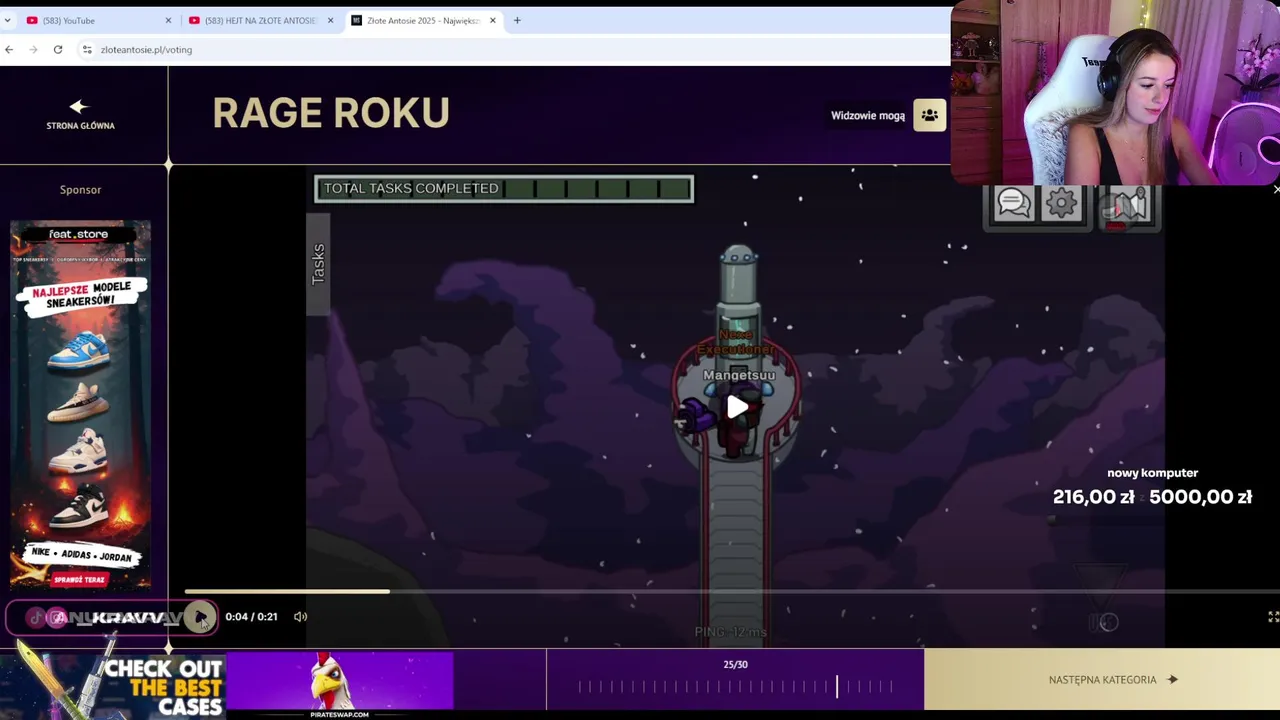Click the site info icon in address bar
Image resolution: width=1280 pixels, height=720 pixels.
point(88,49)
